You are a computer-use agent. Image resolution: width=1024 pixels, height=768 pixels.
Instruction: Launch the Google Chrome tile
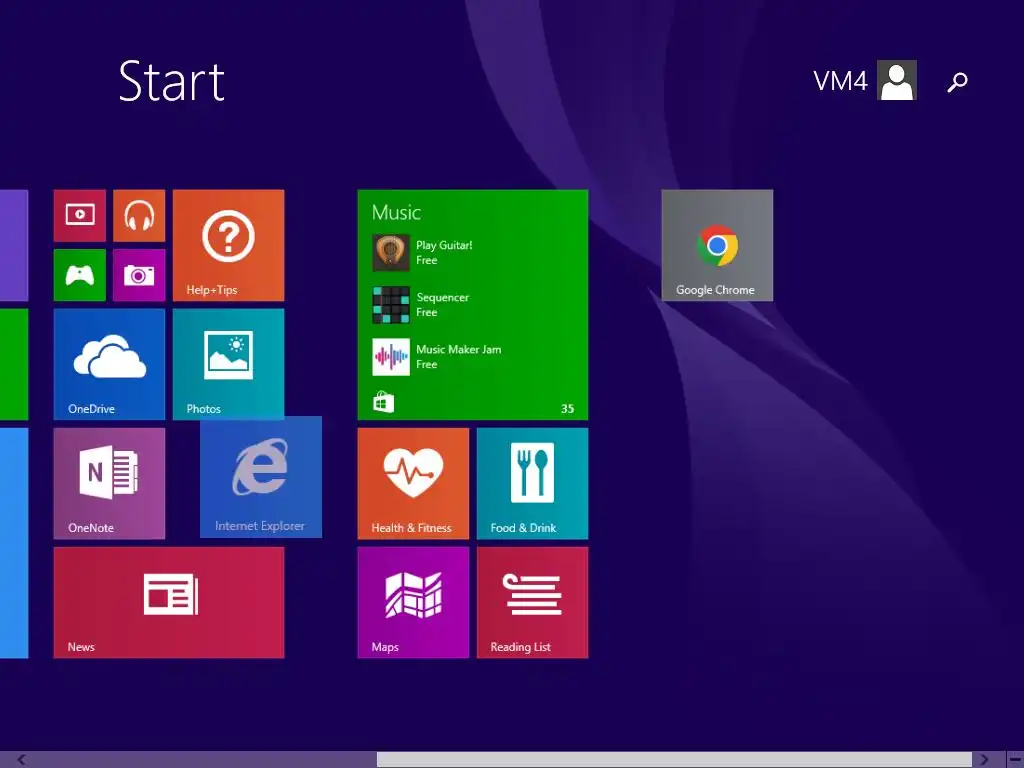tap(717, 246)
